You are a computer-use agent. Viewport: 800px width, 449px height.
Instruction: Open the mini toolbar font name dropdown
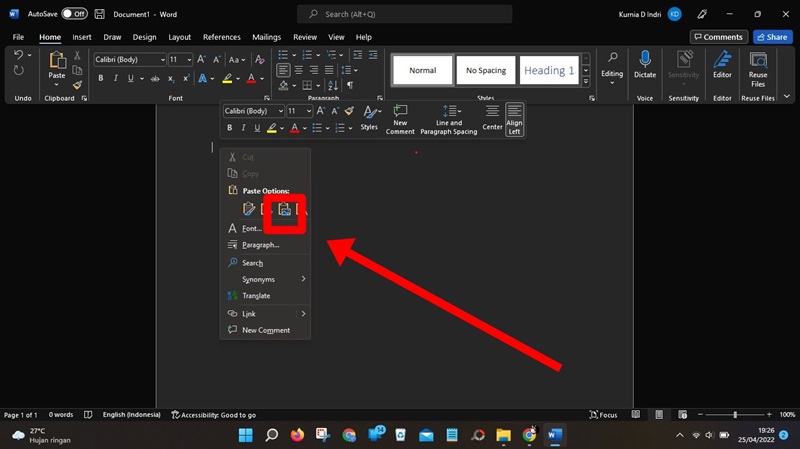tap(281, 111)
